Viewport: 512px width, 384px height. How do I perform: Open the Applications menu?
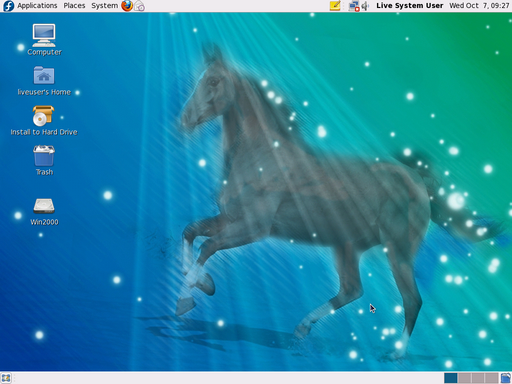(37, 6)
